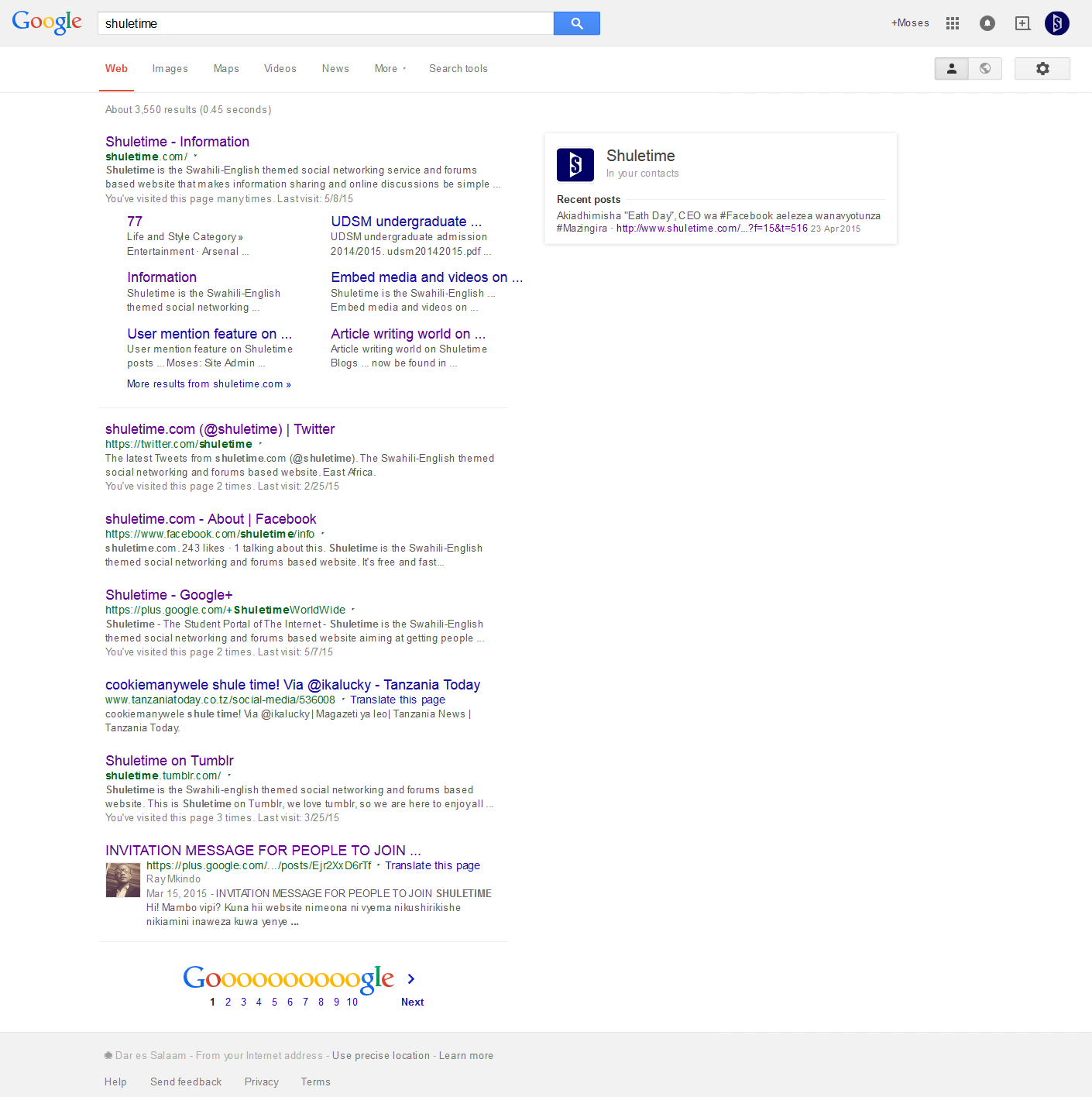Viewport: 1092px width, 1097px height.
Task: Open the Search tools menu
Action: pos(458,69)
